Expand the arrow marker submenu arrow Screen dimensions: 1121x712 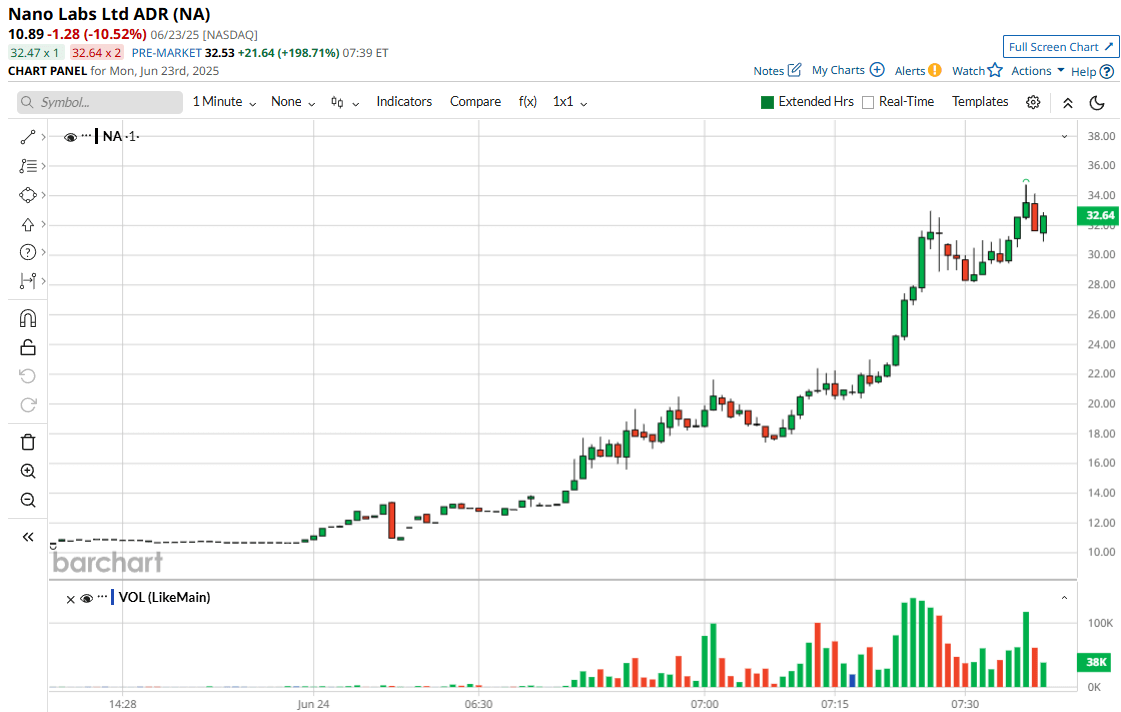click(x=44, y=224)
